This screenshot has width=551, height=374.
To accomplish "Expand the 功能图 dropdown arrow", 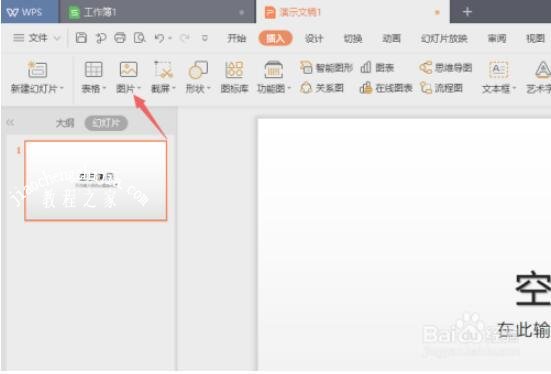I will click(289, 89).
